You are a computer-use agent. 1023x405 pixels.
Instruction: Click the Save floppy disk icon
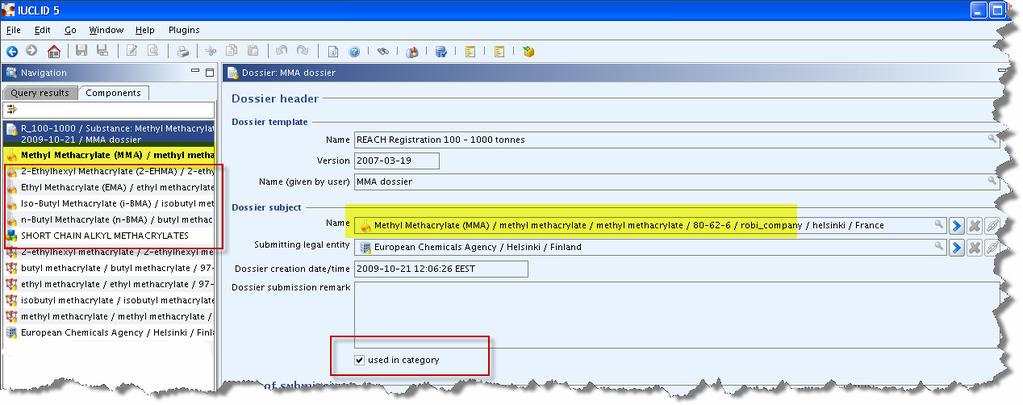coord(82,52)
